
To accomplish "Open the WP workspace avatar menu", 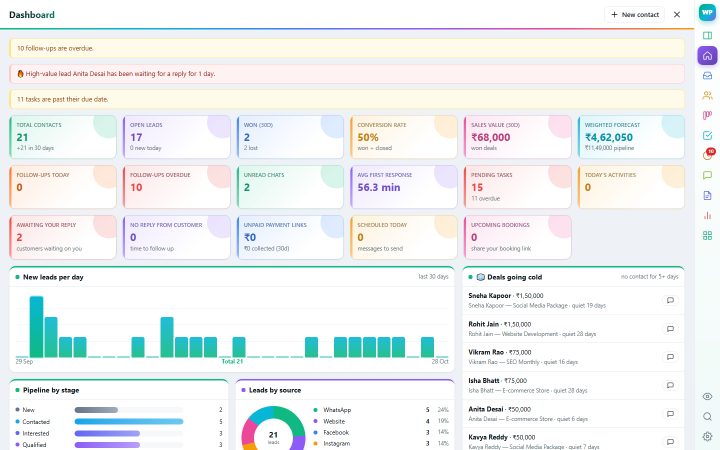I will [707, 13].
